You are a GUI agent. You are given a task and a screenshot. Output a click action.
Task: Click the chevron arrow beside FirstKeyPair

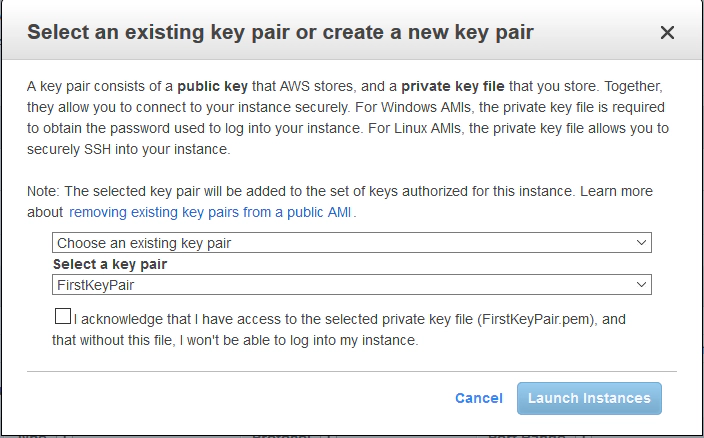(x=641, y=285)
